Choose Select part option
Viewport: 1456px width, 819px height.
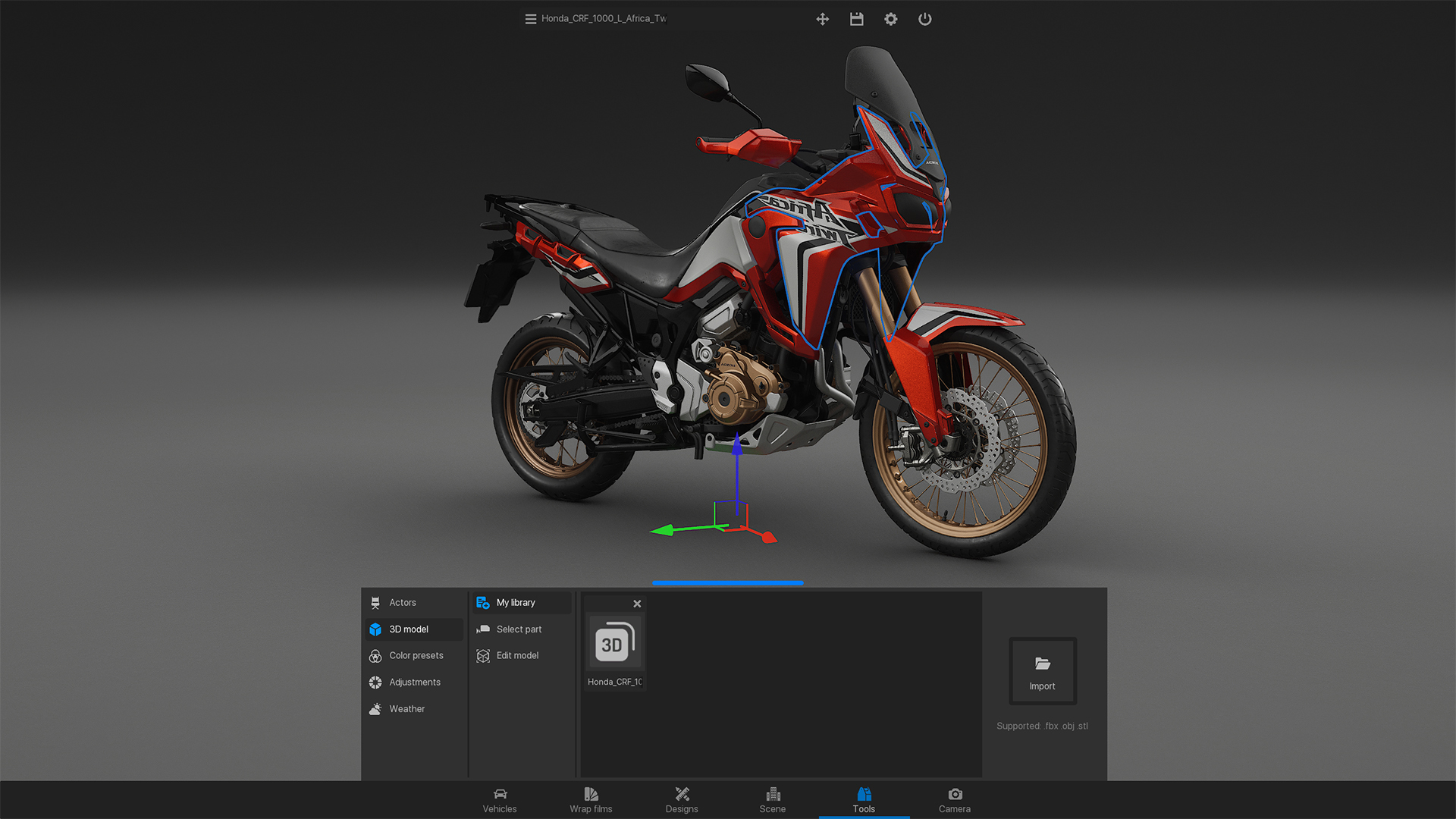(x=519, y=629)
